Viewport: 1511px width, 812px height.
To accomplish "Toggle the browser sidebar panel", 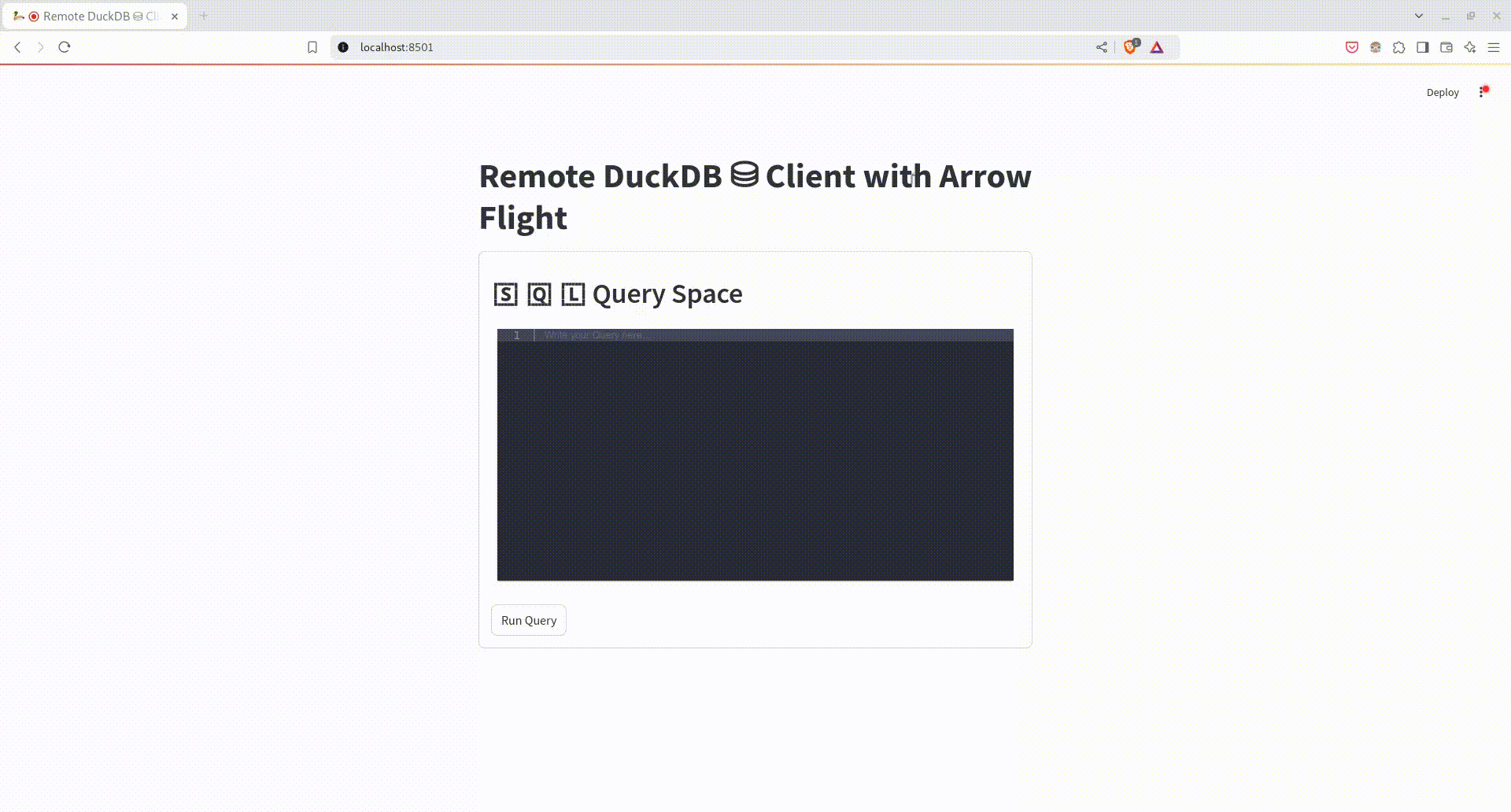I will coord(1423,47).
